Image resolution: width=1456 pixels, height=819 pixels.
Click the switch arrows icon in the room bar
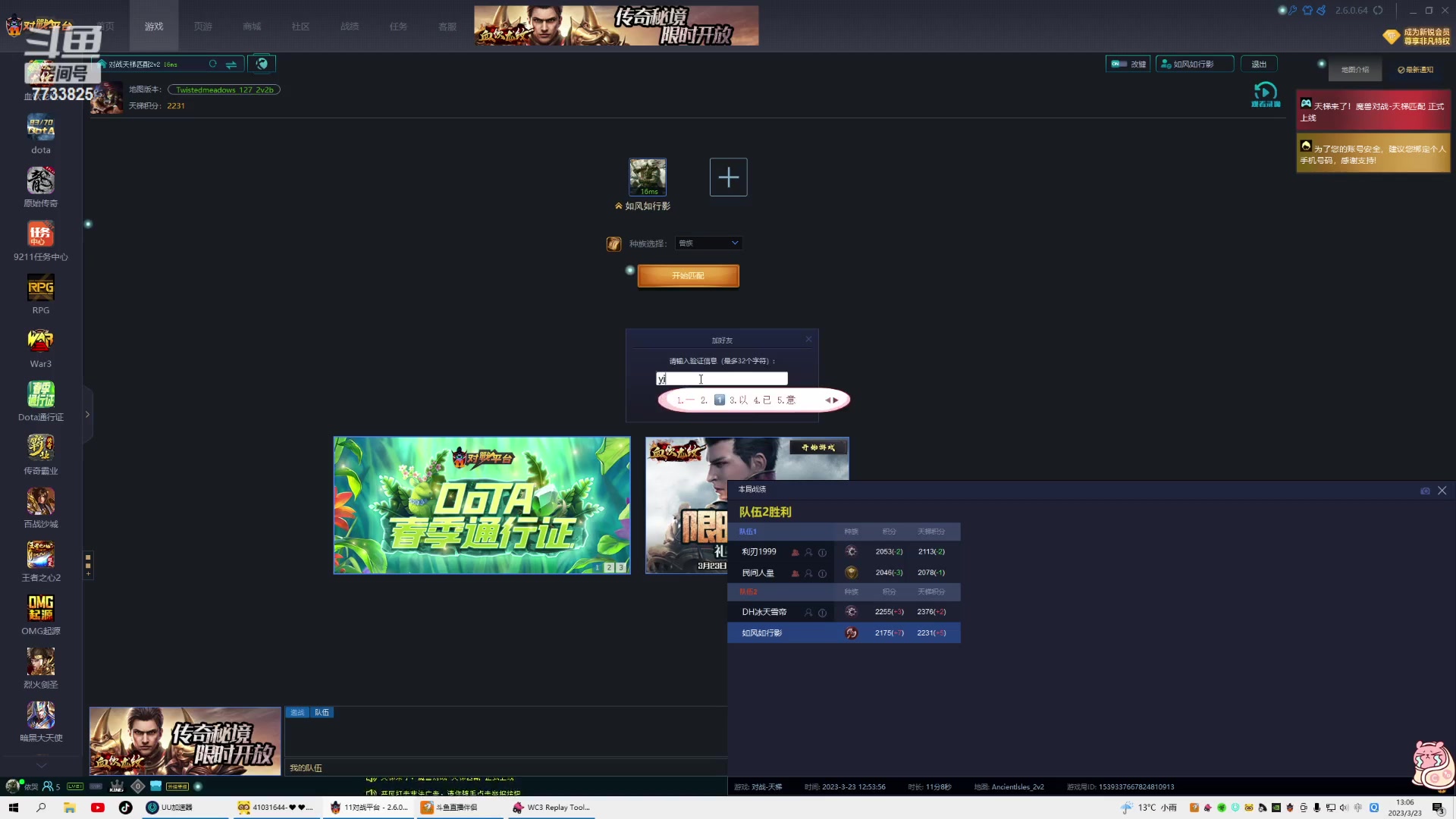pos(231,64)
